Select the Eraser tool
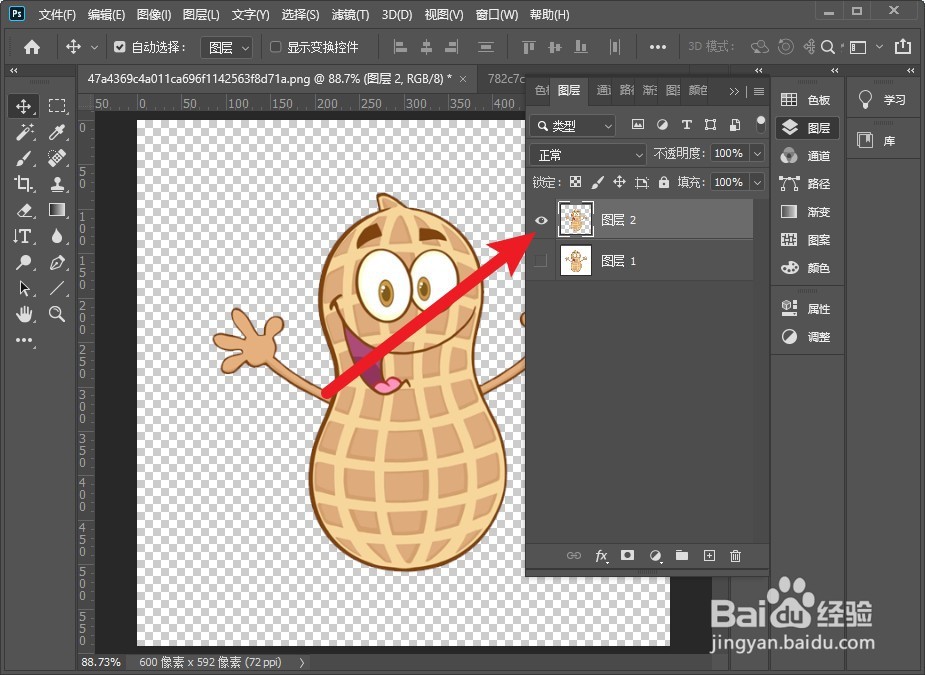This screenshot has width=925, height=675. click(x=25, y=210)
